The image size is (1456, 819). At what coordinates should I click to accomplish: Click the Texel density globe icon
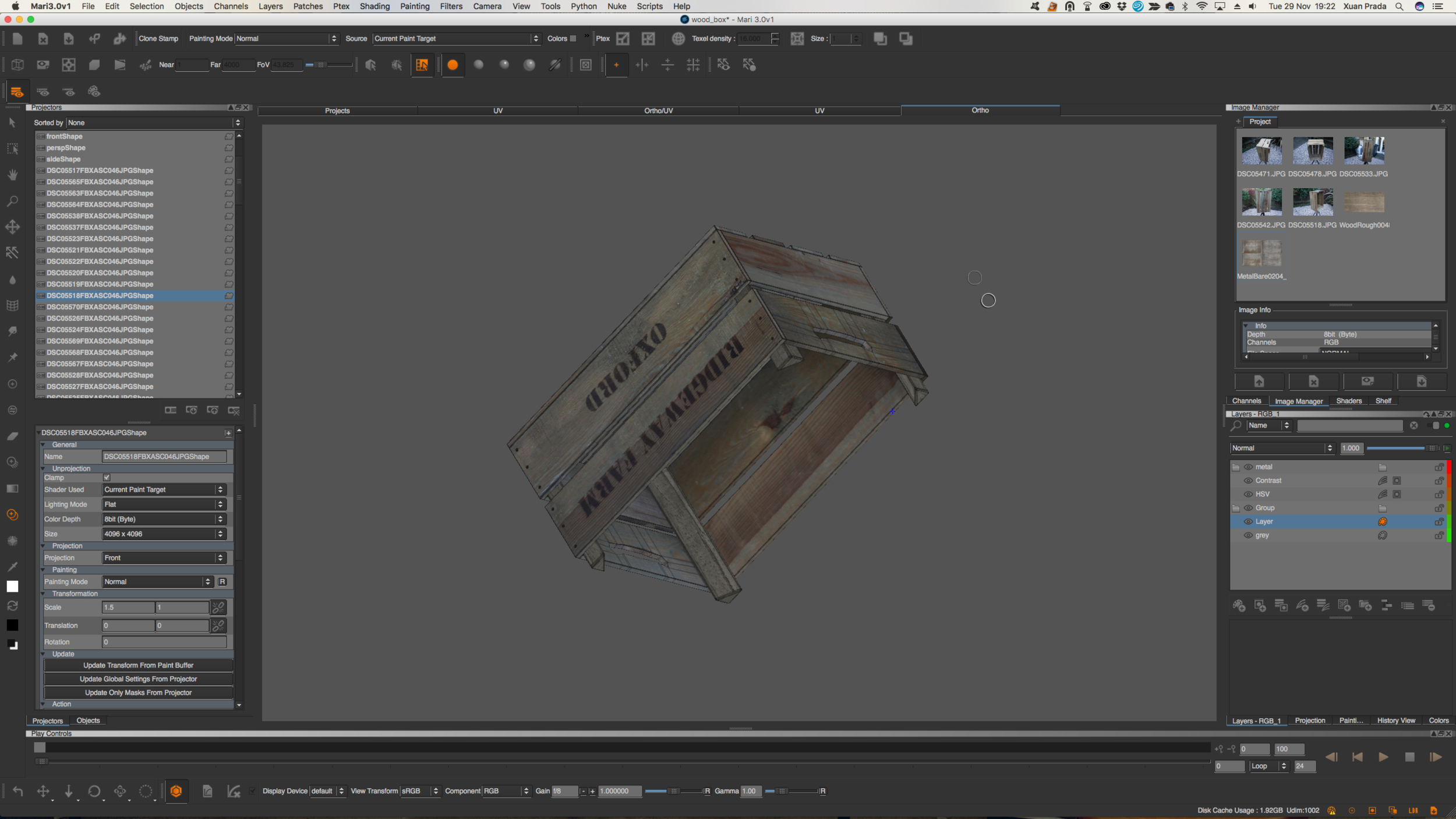[678, 38]
